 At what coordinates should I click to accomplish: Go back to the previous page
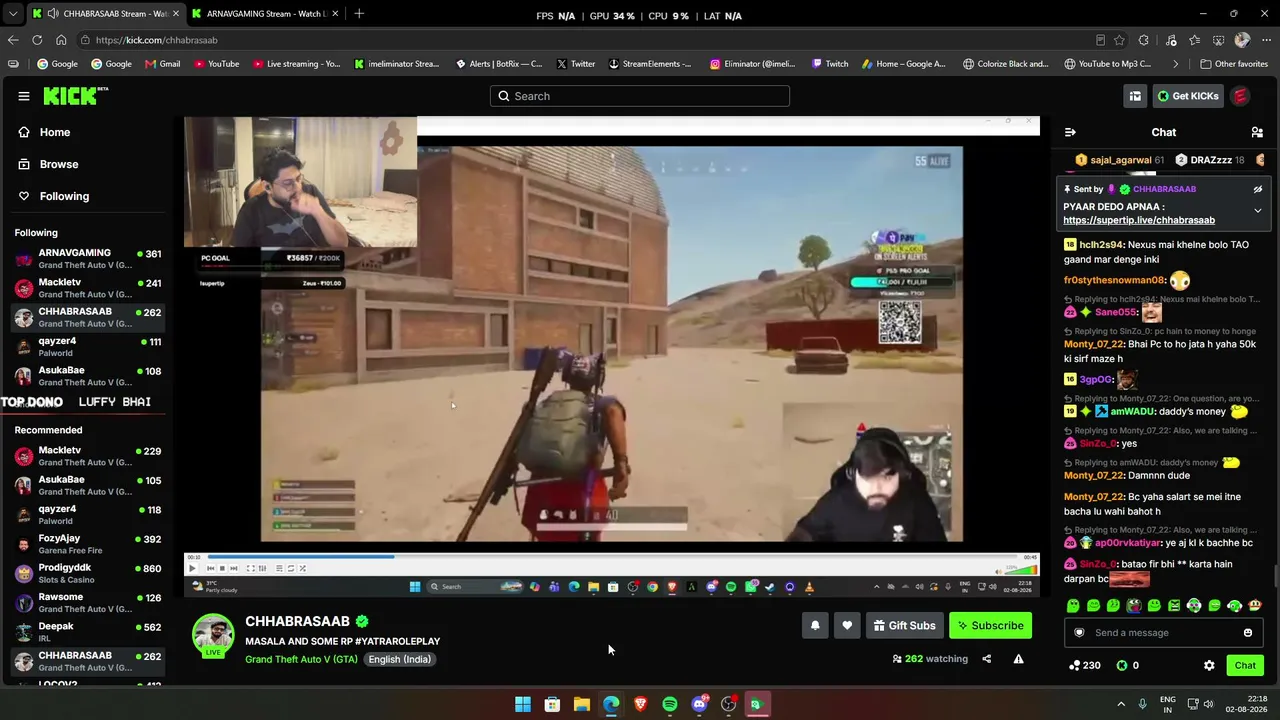click(x=13, y=40)
